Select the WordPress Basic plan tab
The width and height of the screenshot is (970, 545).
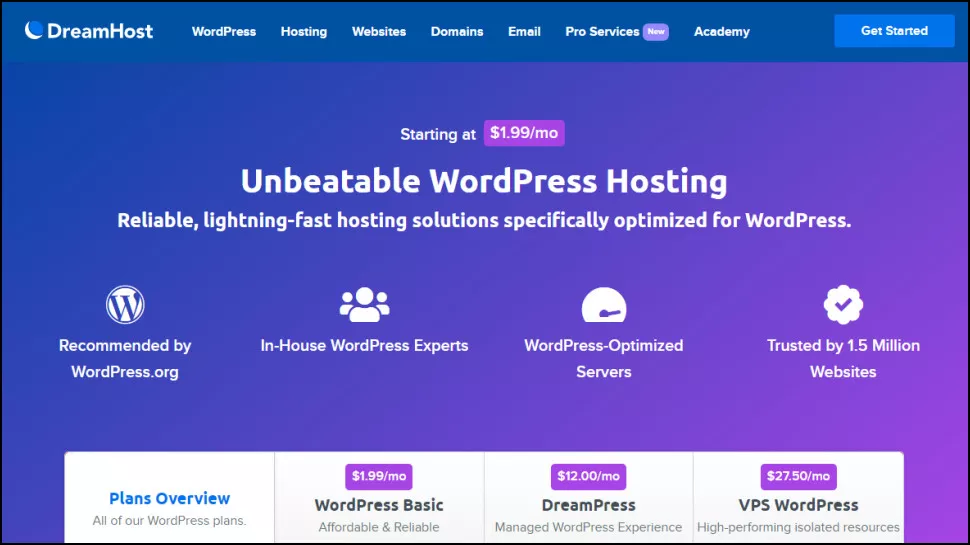[379, 498]
